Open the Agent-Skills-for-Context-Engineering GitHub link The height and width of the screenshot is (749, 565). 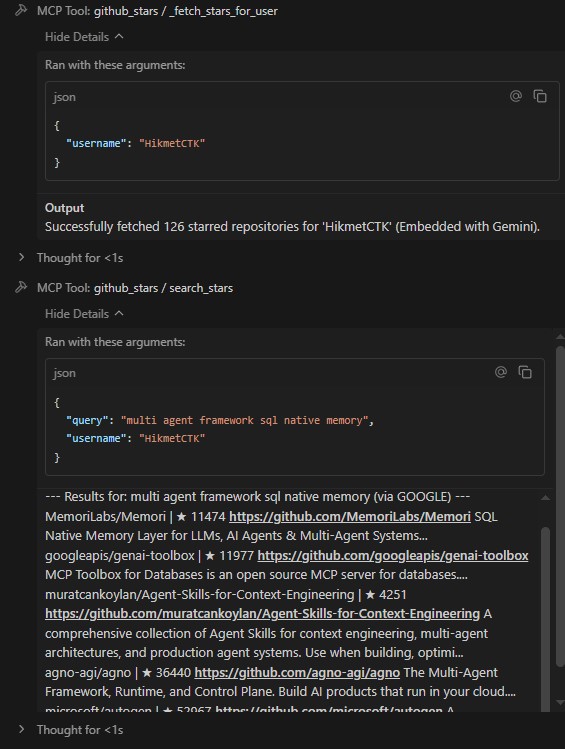(262, 614)
